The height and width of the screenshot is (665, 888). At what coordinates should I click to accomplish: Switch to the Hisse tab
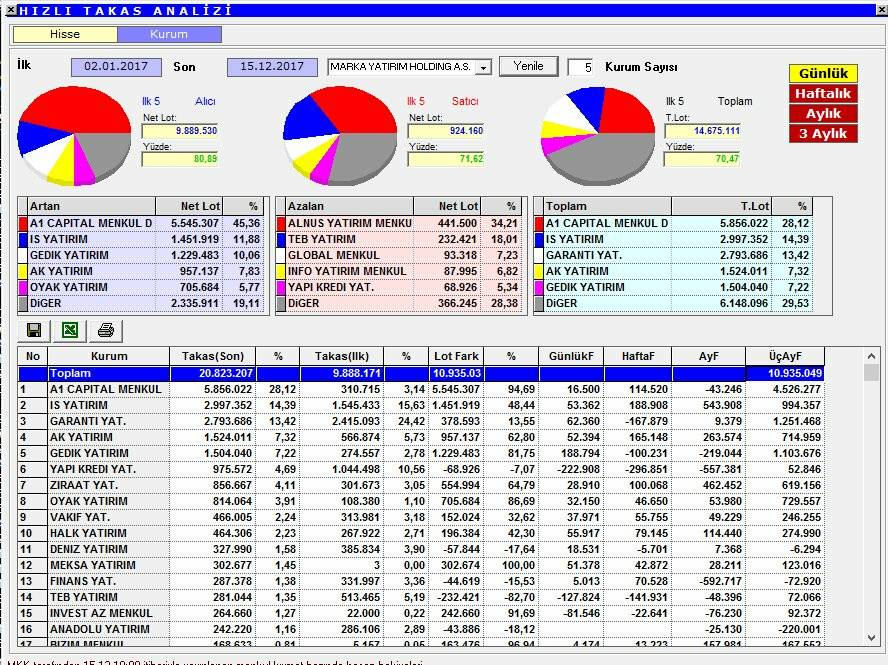coord(65,34)
